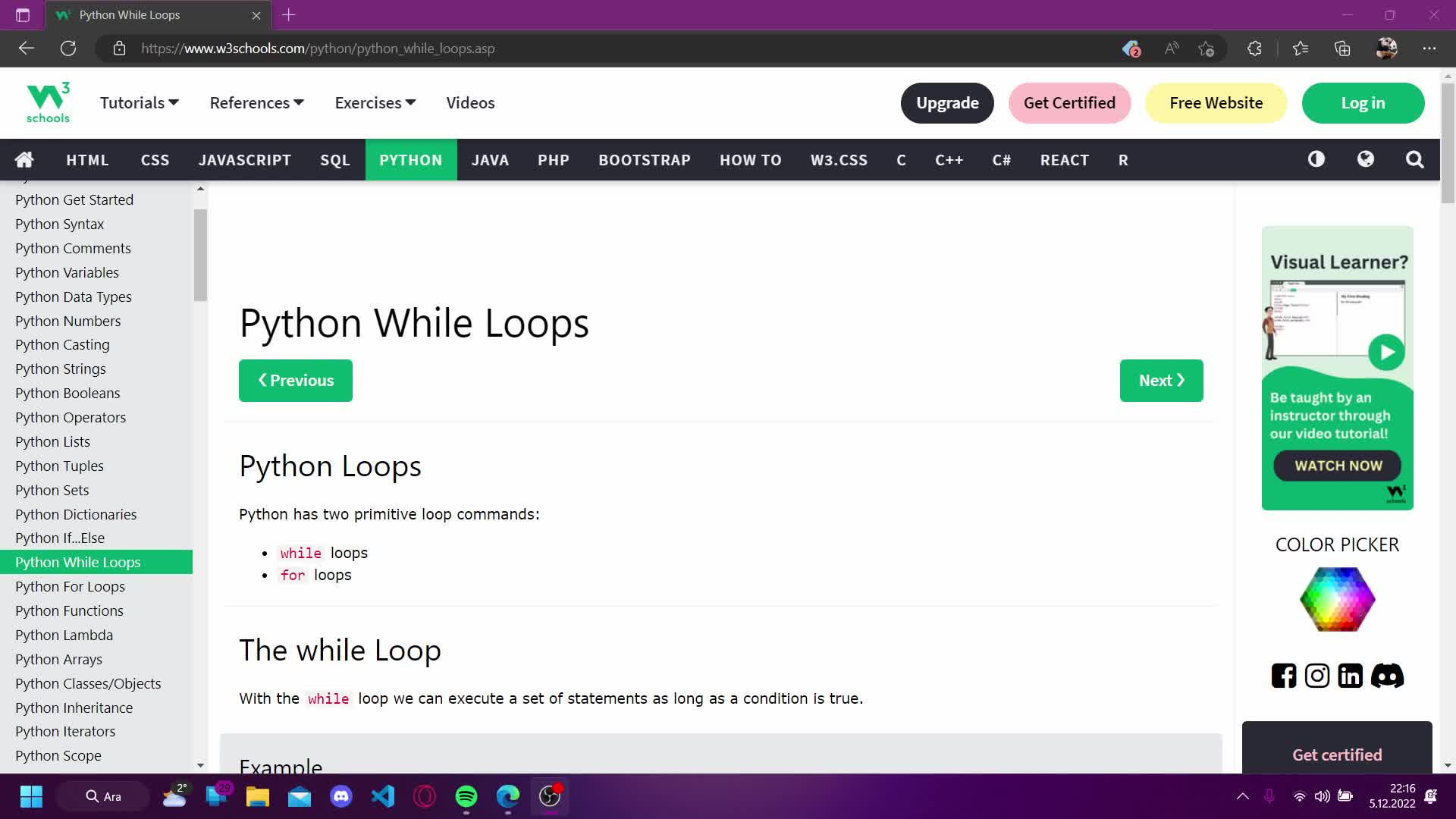Toggle dark mode contrast icon

[1316, 159]
